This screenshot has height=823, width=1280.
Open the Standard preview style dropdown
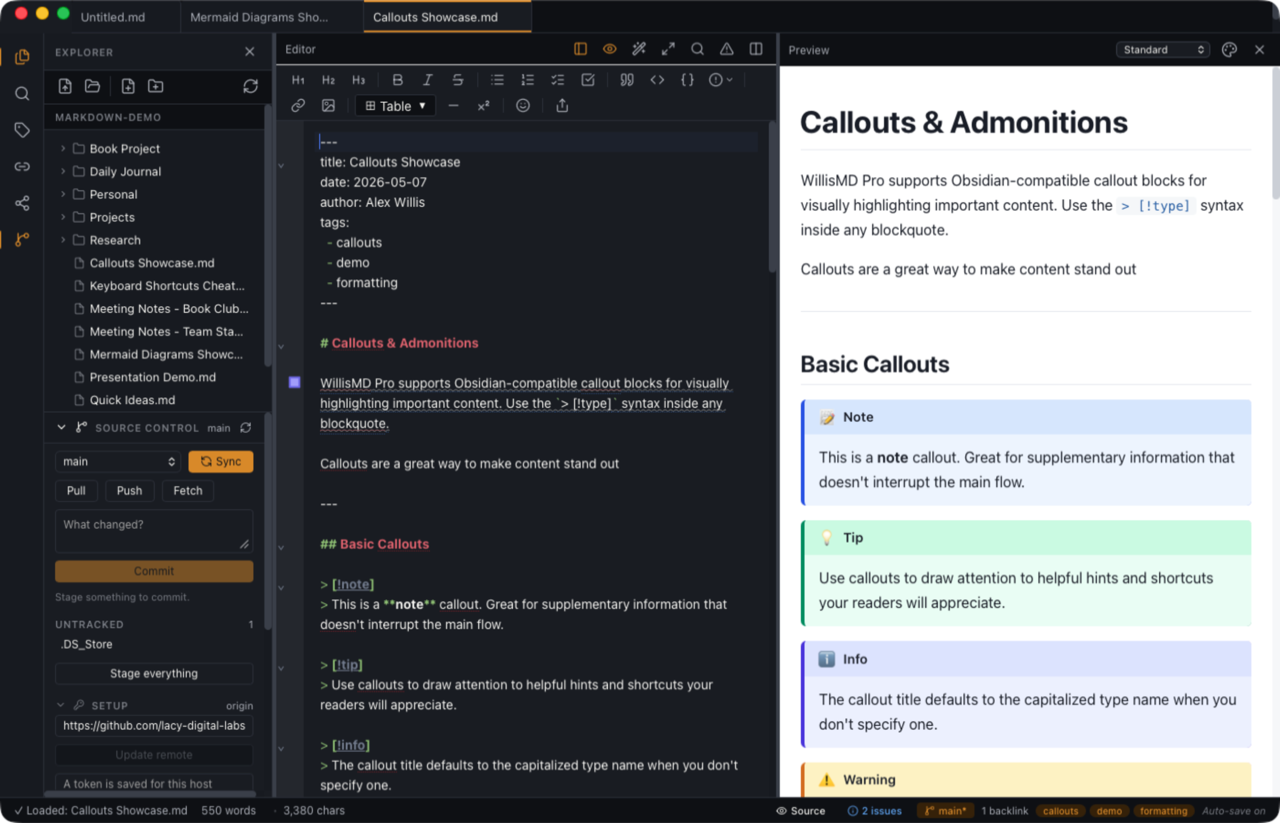click(1163, 50)
